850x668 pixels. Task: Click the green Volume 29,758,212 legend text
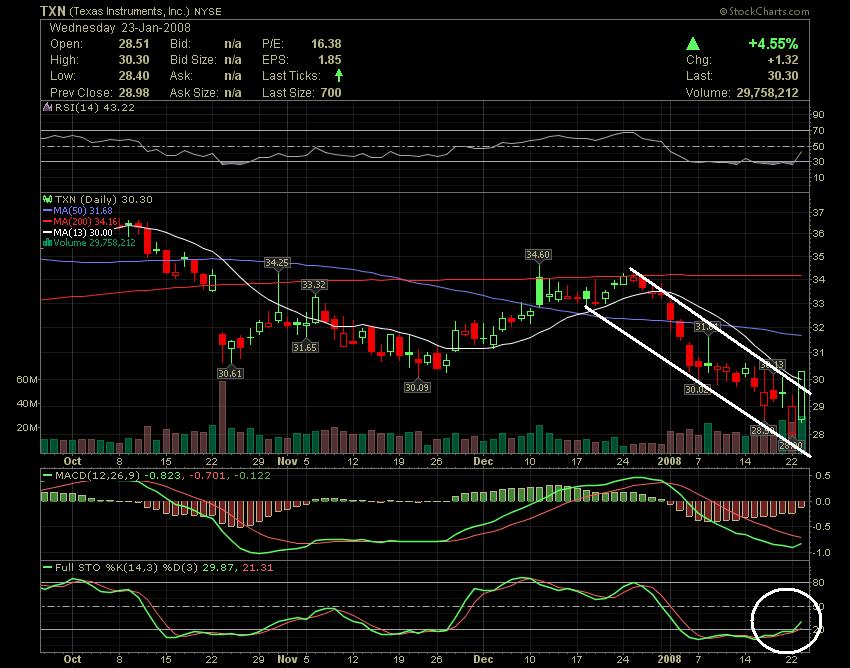click(94, 243)
